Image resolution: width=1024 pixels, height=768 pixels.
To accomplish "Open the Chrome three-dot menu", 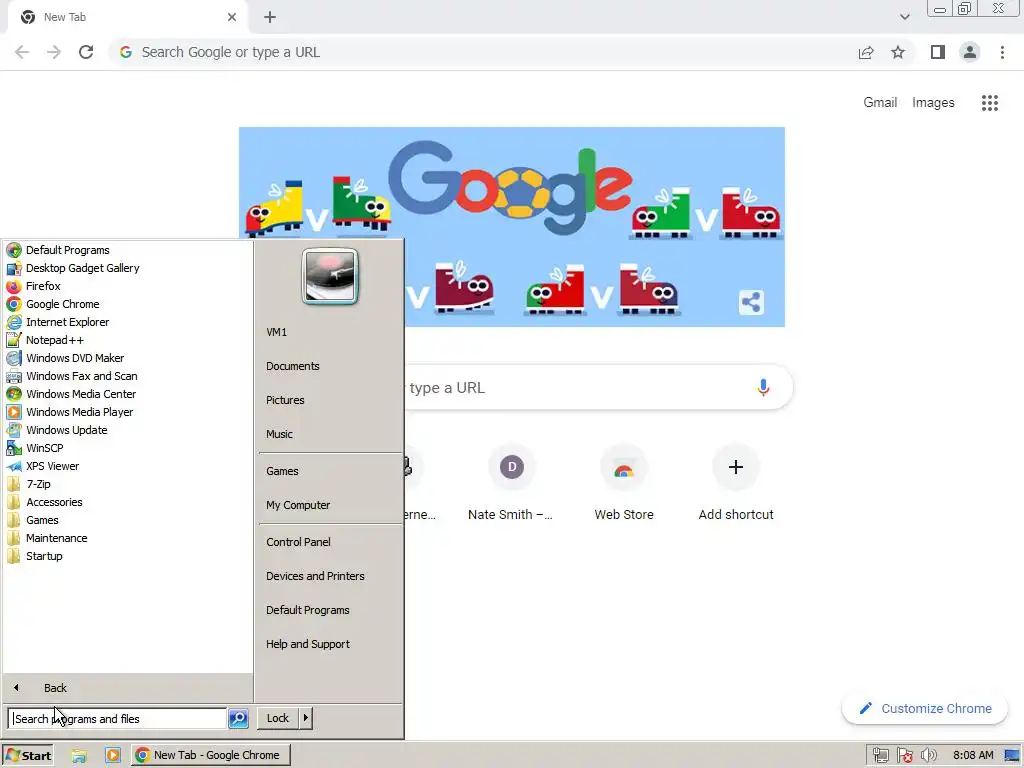I will [x=1002, y=52].
